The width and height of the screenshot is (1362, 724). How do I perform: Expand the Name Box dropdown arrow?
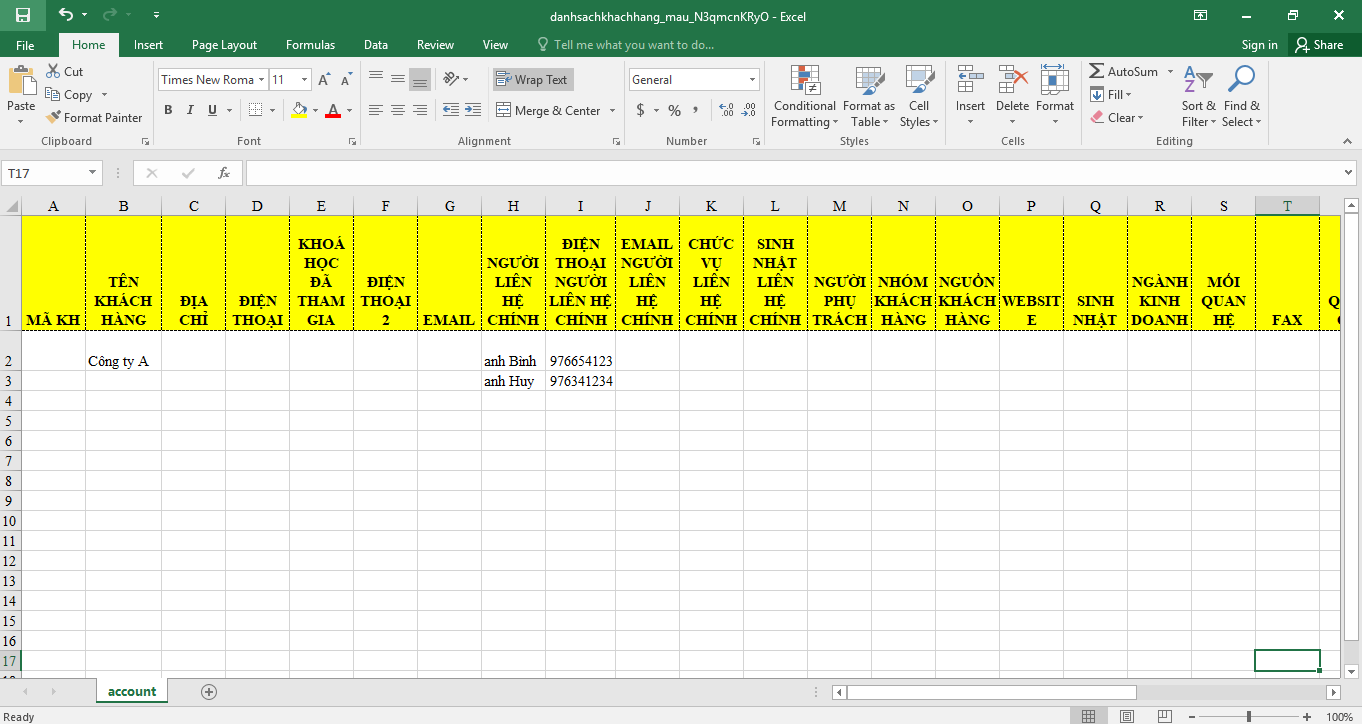[92, 173]
